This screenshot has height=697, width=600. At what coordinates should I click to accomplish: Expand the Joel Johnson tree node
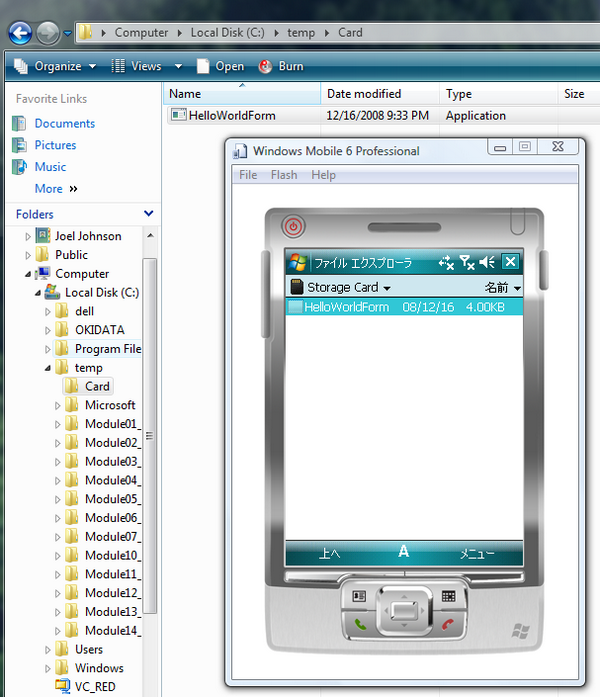[x=28, y=236]
